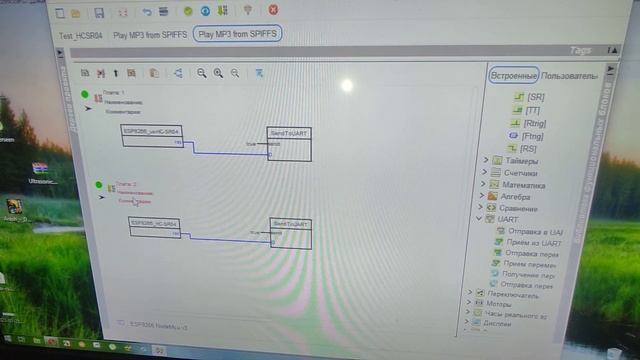
Task: Select the Ultrasonic archive icon on desktop
Action: 41,173
